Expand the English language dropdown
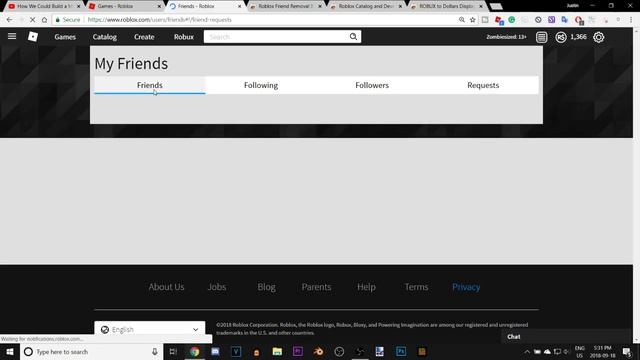 pos(150,329)
